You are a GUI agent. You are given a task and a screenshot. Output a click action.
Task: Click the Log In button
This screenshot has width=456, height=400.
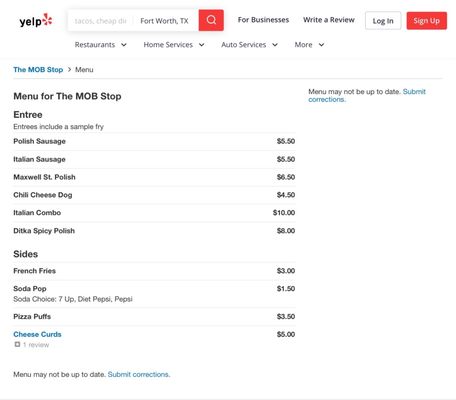pyautogui.click(x=383, y=21)
